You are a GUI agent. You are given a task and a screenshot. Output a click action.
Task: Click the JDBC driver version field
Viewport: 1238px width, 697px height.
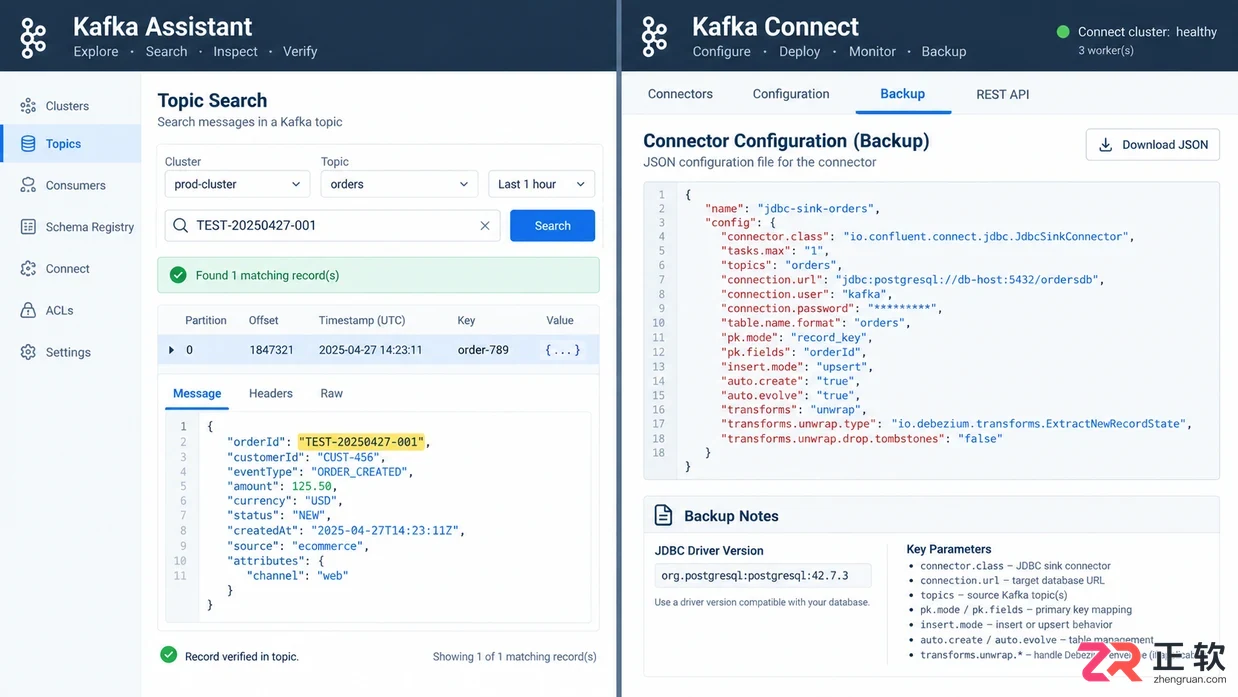(763, 576)
